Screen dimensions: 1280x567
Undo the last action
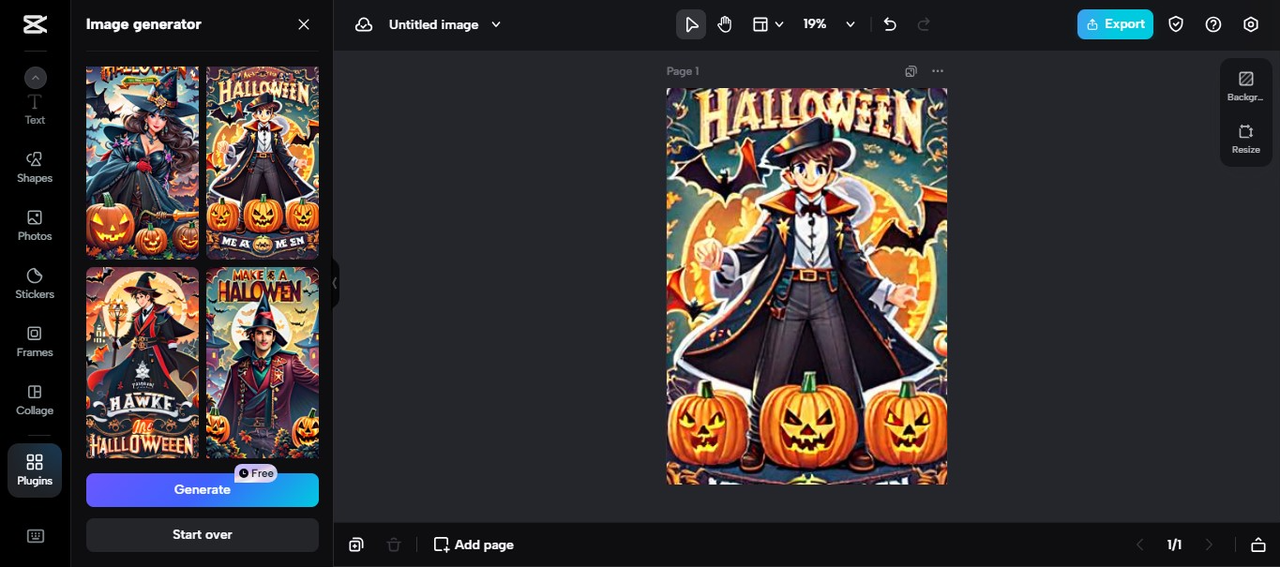tap(890, 24)
